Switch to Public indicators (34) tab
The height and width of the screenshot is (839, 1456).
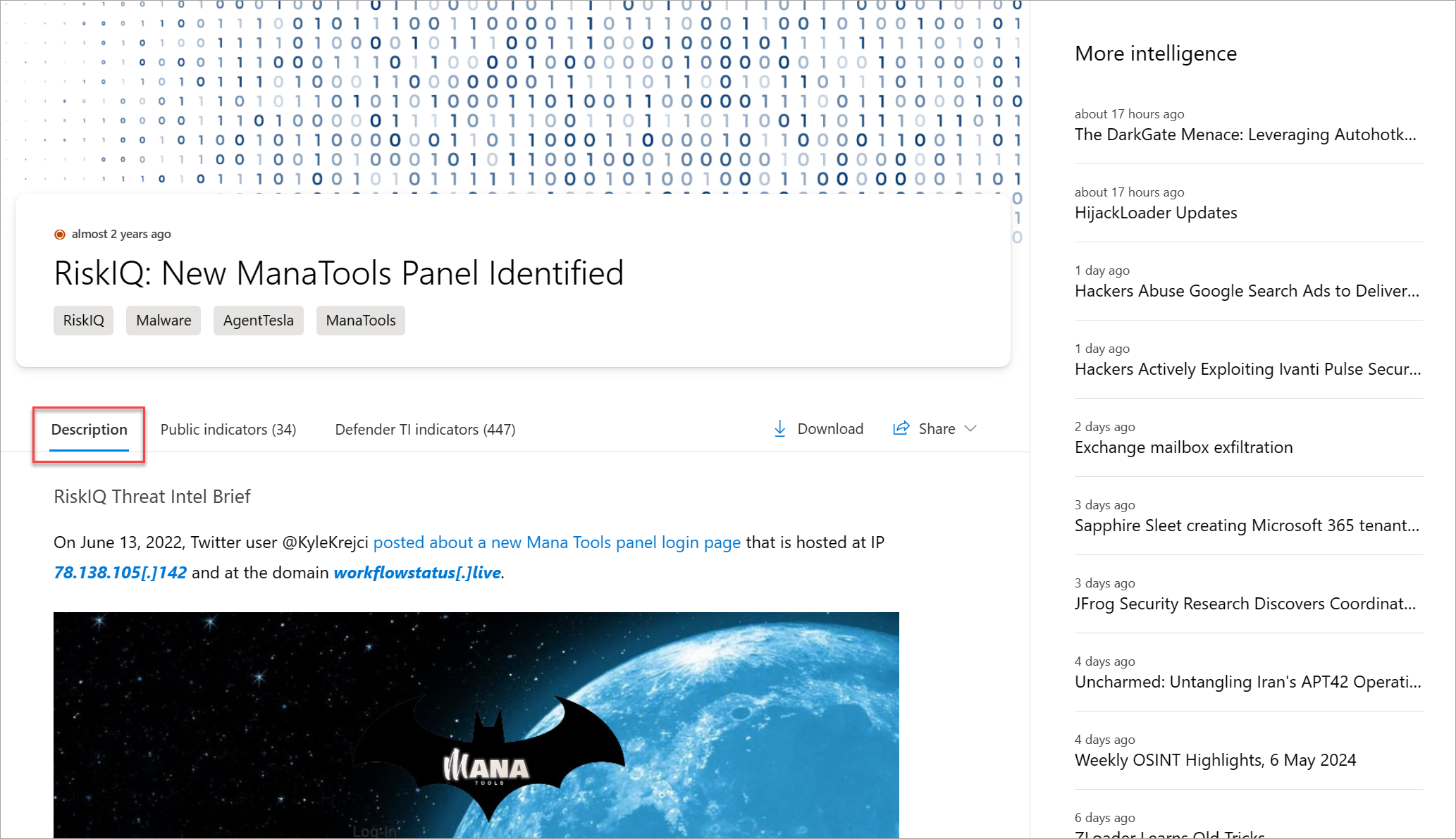point(228,430)
